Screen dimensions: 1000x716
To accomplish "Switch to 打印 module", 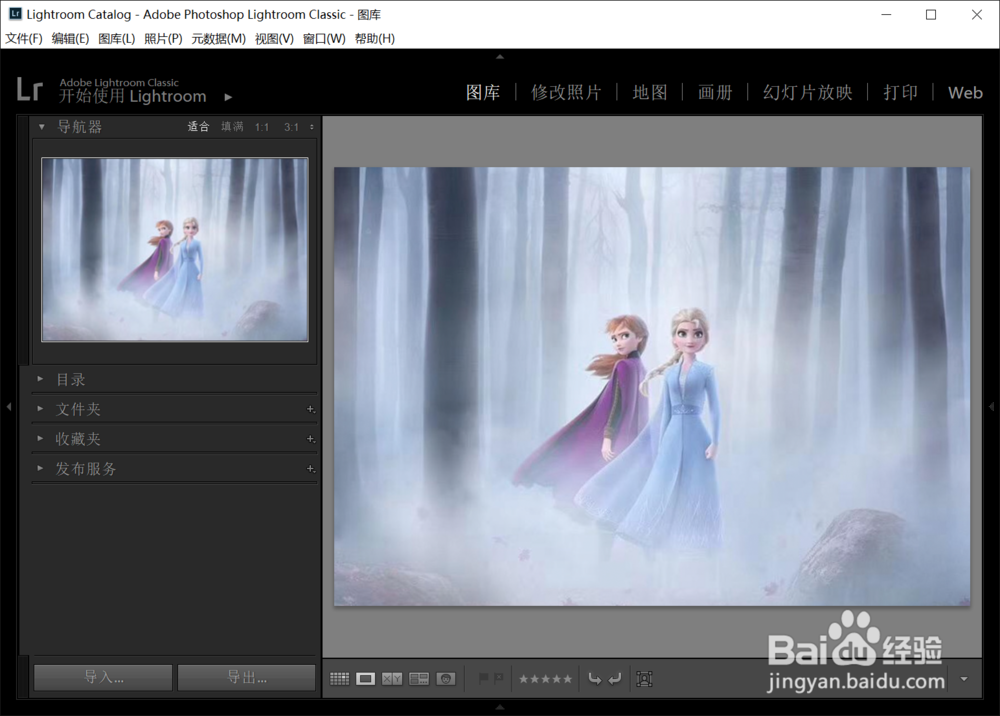I will [x=901, y=93].
